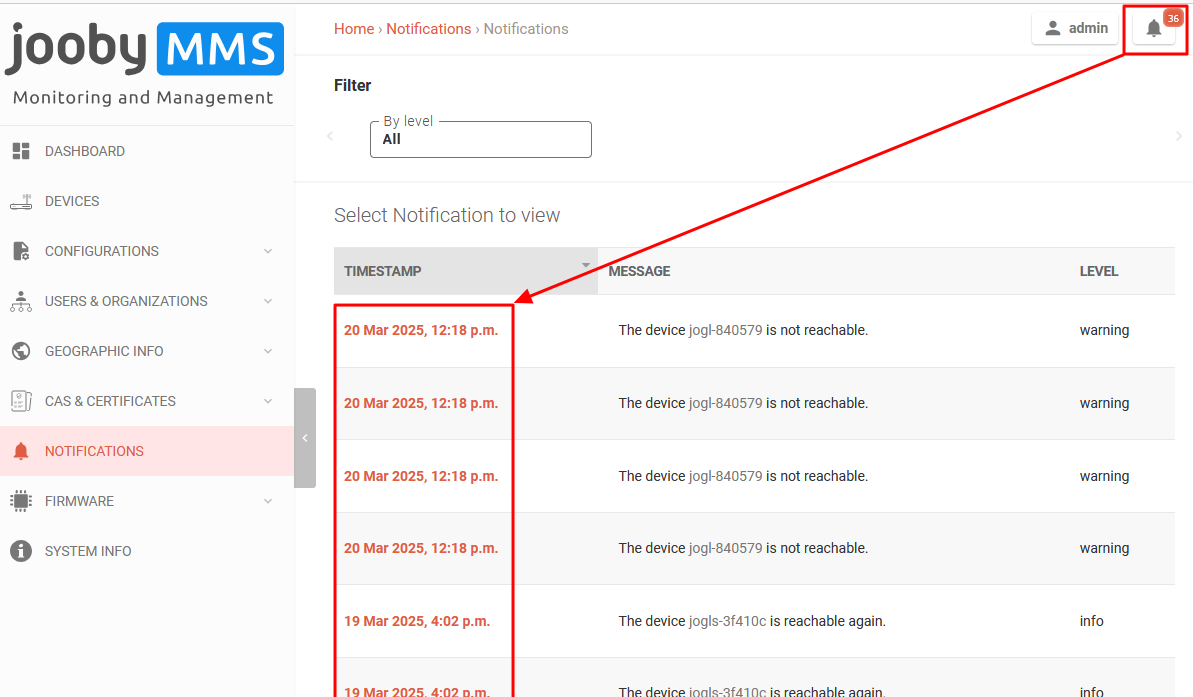Click the CAs & Certificates icon

point(21,401)
